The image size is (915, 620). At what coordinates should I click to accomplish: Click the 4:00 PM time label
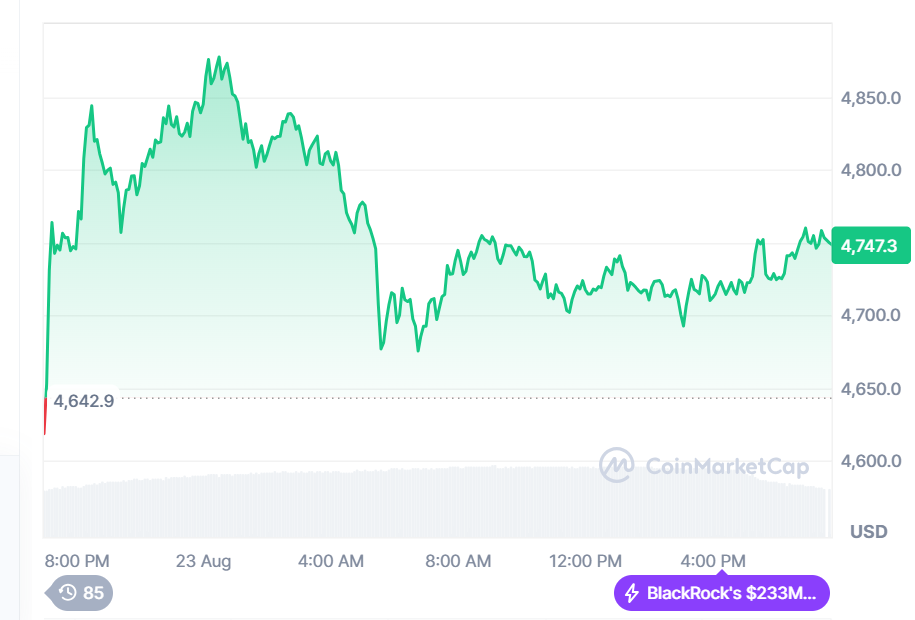point(712,562)
